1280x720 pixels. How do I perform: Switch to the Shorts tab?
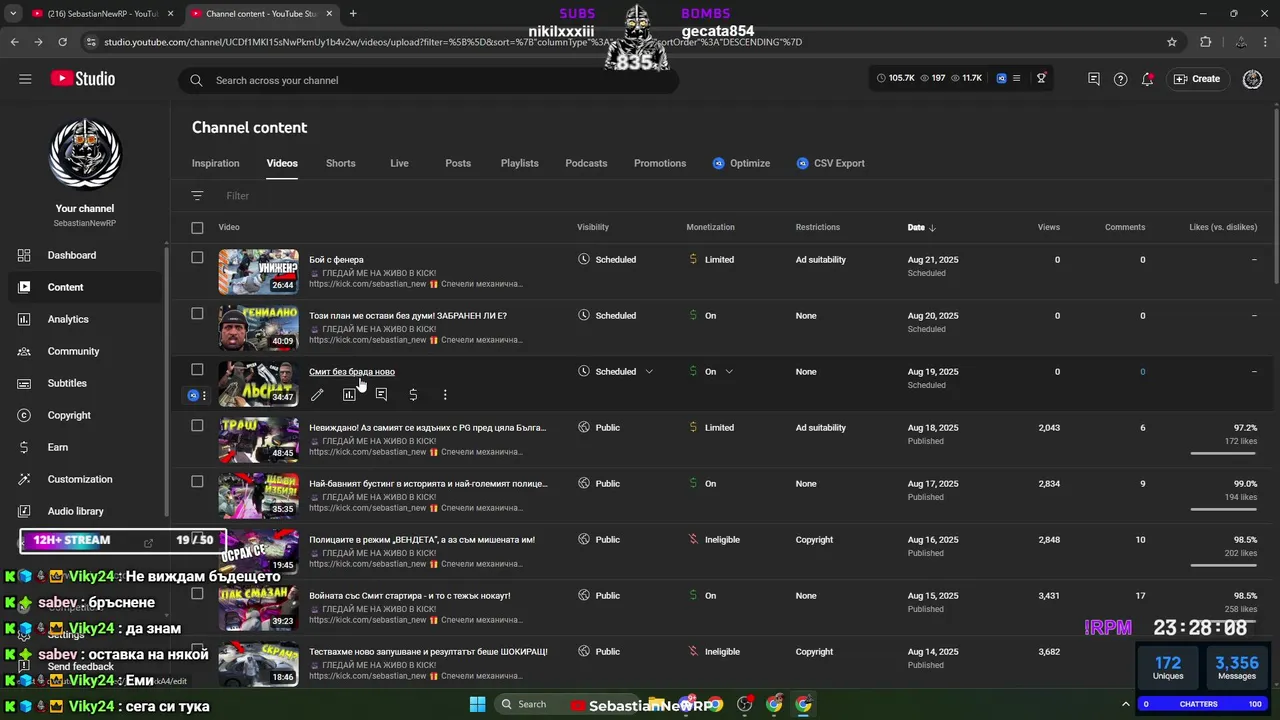pyautogui.click(x=340, y=163)
